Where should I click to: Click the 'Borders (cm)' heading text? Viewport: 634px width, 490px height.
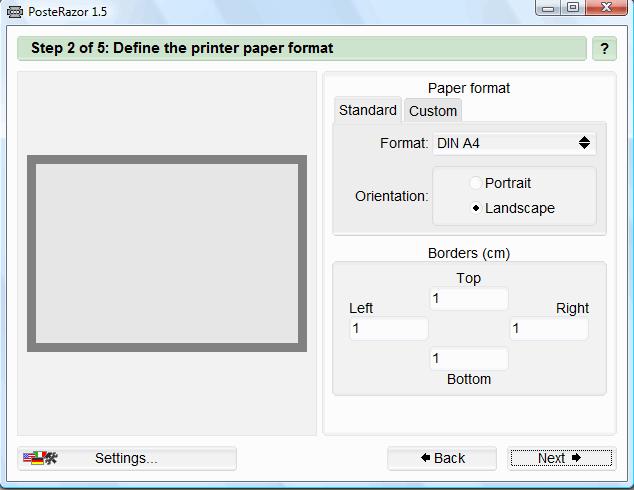pyautogui.click(x=469, y=253)
